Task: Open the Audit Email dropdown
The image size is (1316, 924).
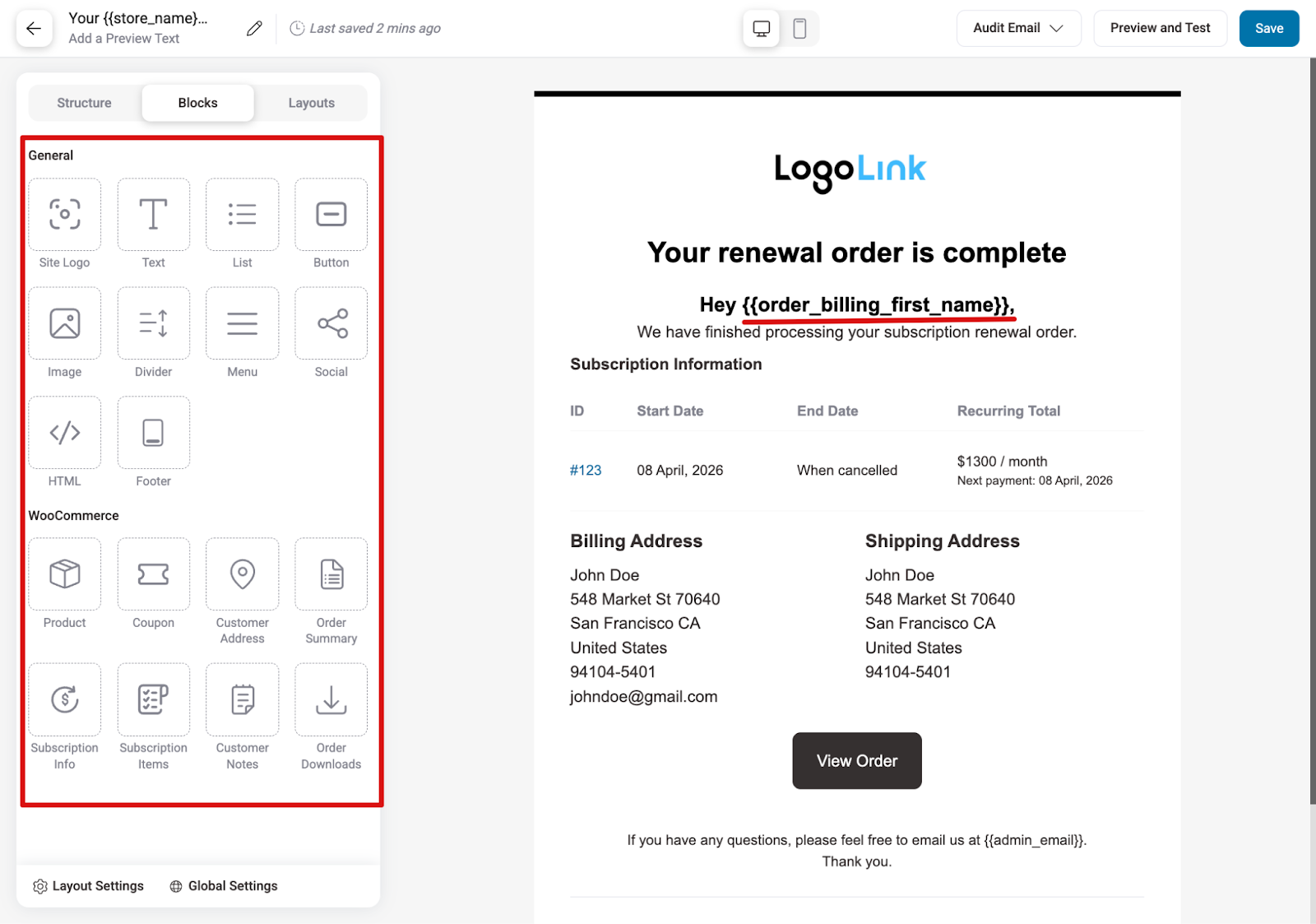Action: click(x=1017, y=27)
